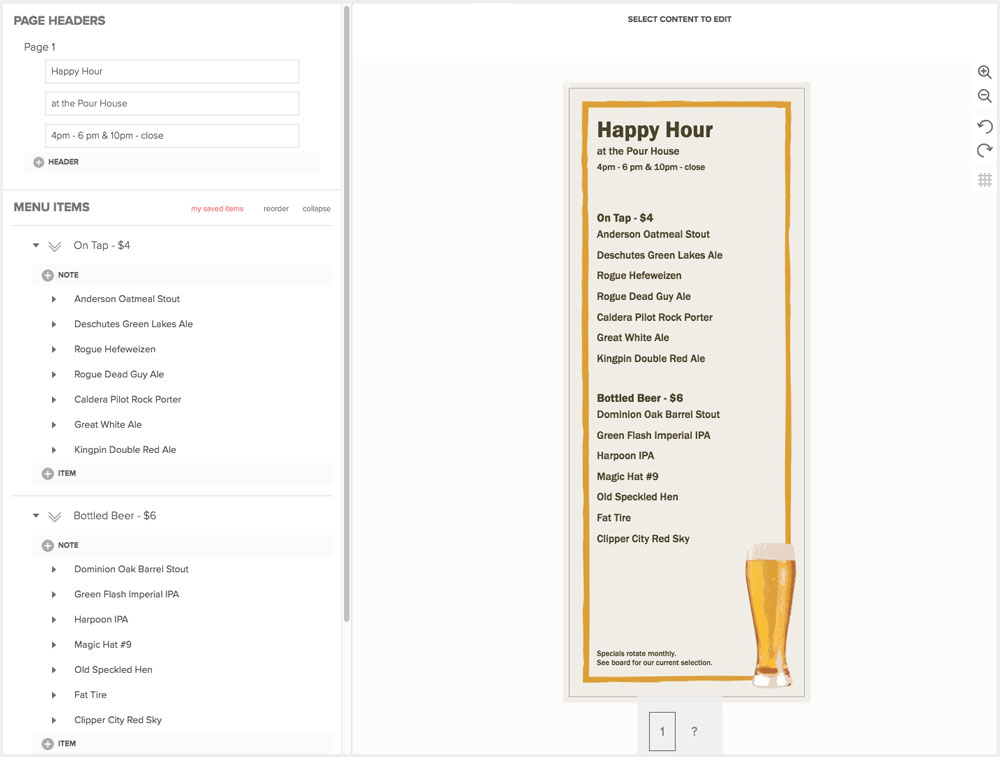Expand Deschutes Green Lakes Ale item
This screenshot has width=1000, height=757.
[54, 325]
